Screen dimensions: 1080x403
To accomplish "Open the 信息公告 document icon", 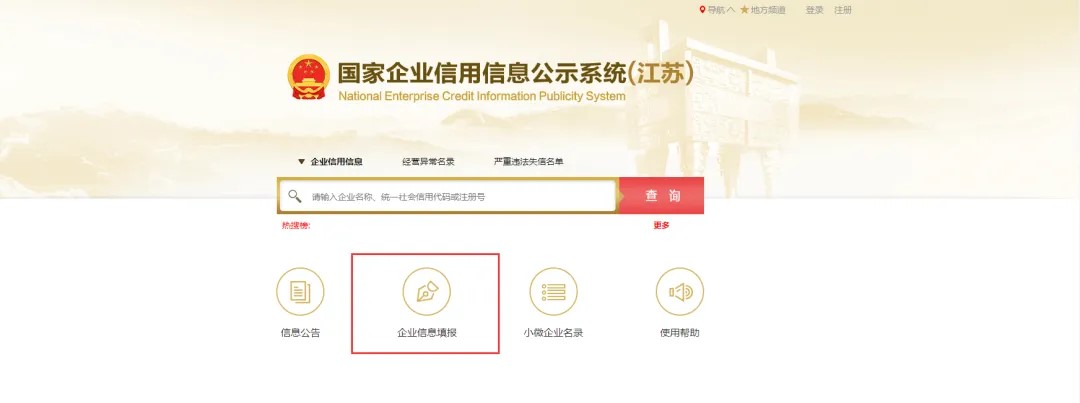I will click(x=300, y=291).
